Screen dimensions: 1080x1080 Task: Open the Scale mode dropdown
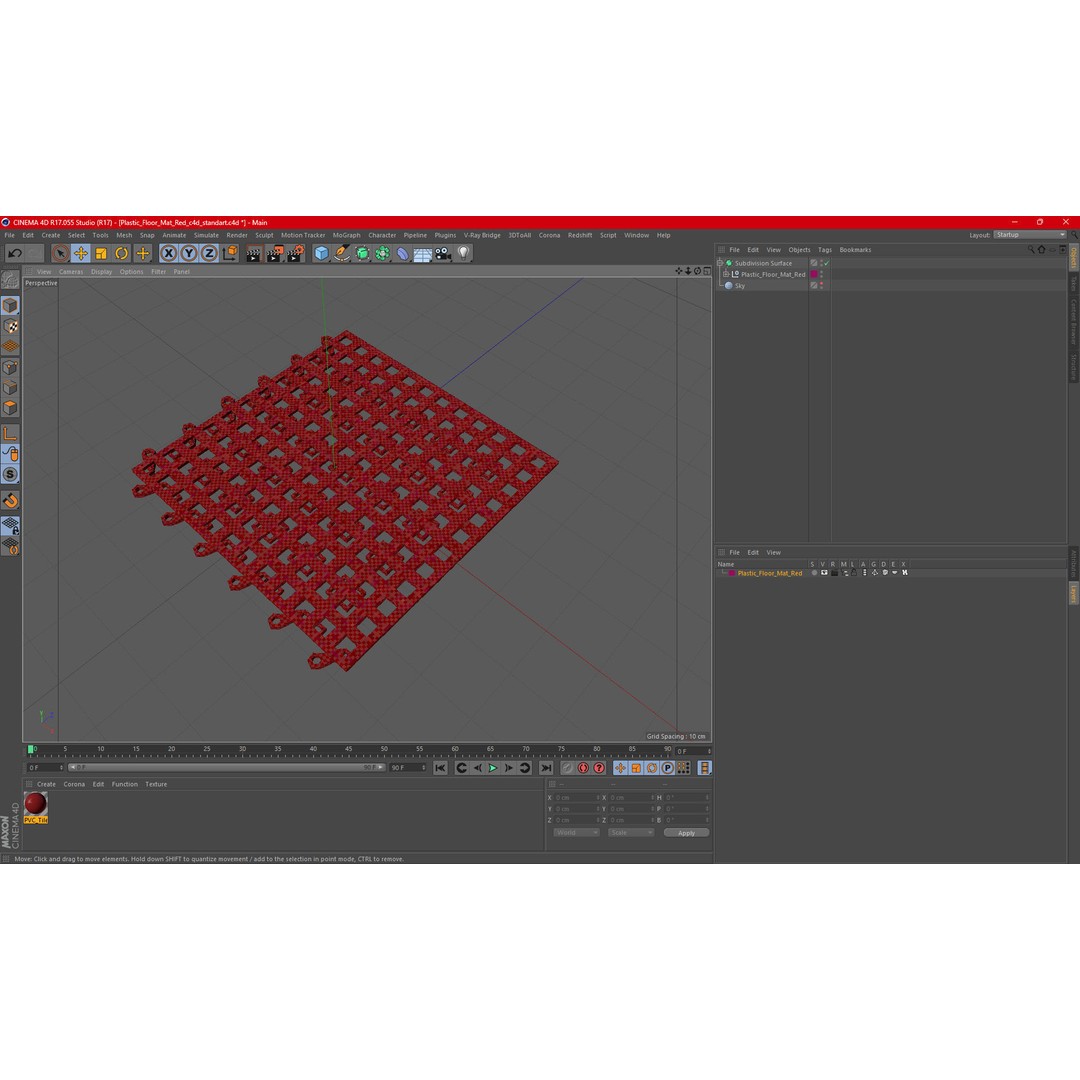click(x=630, y=833)
